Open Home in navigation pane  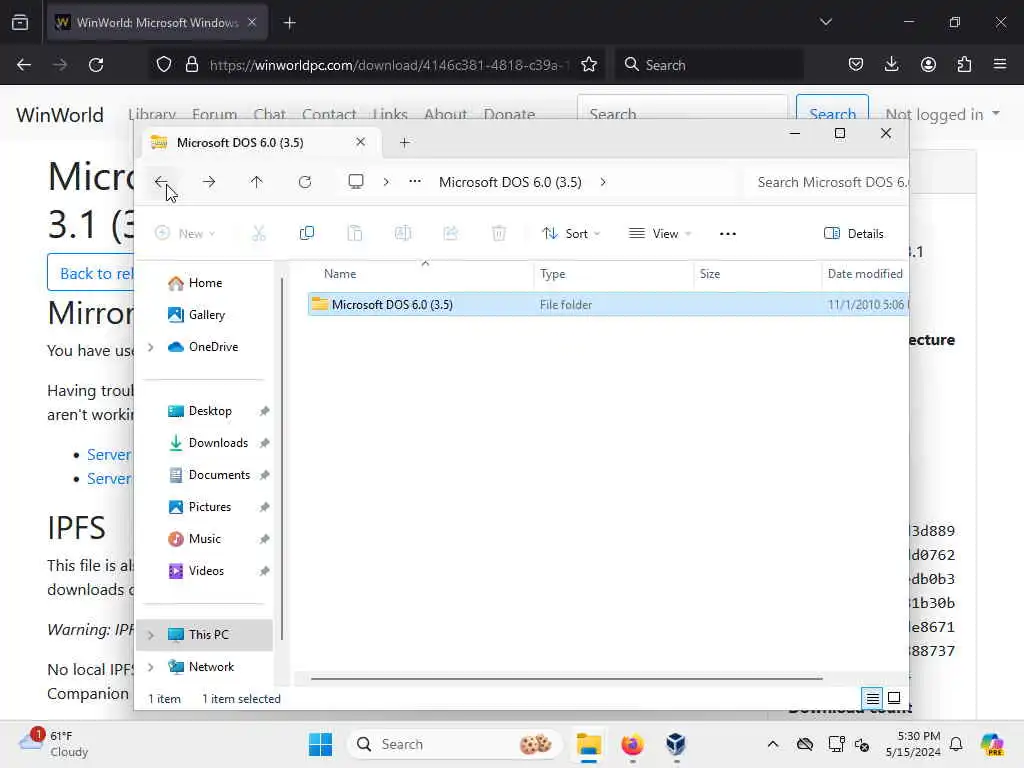tap(205, 283)
